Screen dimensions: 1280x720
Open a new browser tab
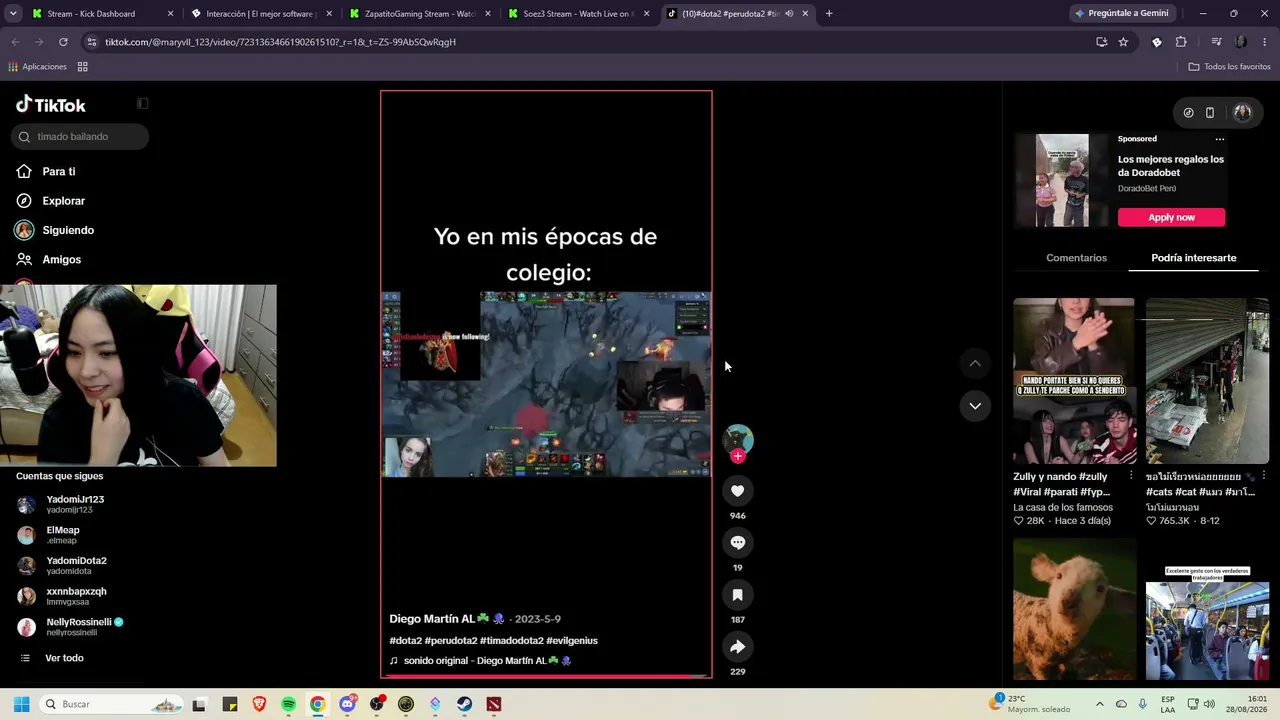[829, 14]
